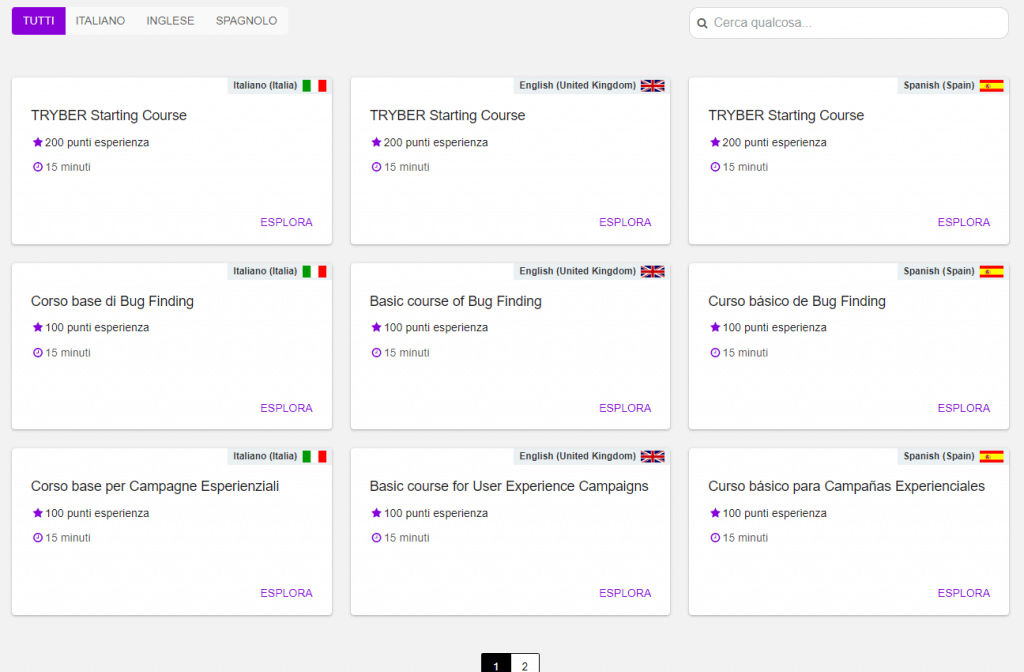The width and height of the screenshot is (1024, 672).
Task: Click star icon on Basic course for User Experience Campaigns
Action: [376, 513]
